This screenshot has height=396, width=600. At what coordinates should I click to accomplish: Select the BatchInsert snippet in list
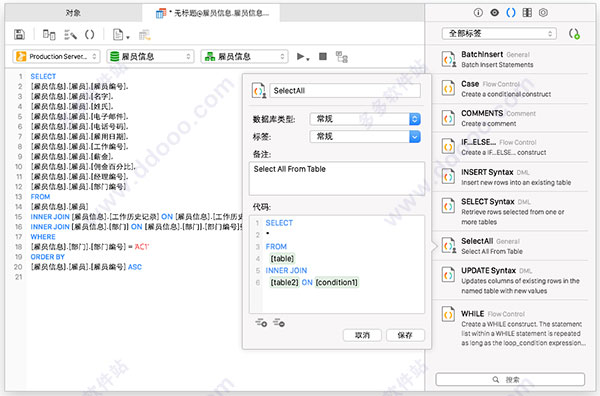tap(510, 59)
